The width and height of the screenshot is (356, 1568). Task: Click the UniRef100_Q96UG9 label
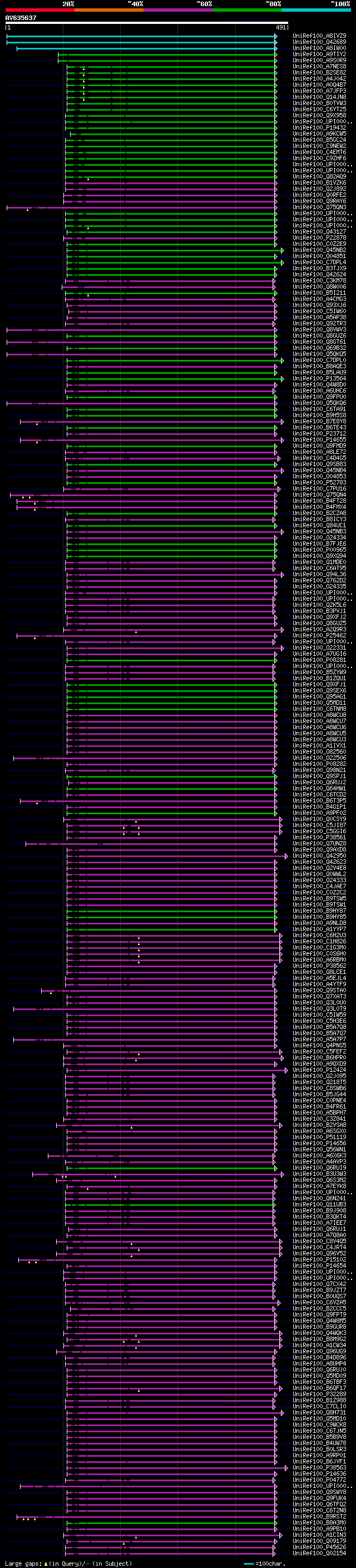tap(319, 1351)
